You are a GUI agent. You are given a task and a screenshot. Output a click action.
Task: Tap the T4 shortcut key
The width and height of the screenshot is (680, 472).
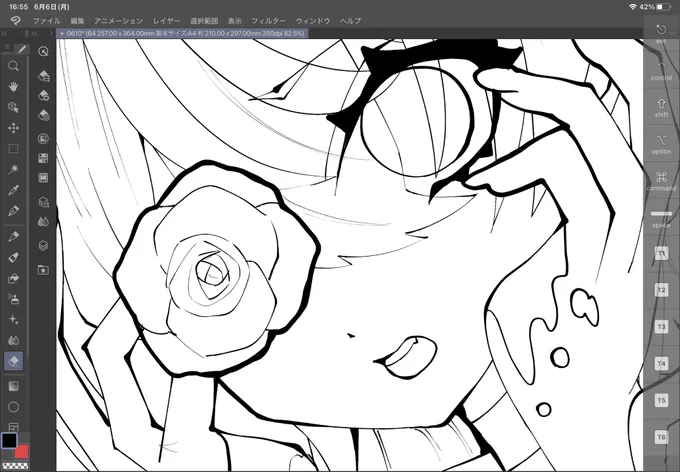coord(661,364)
